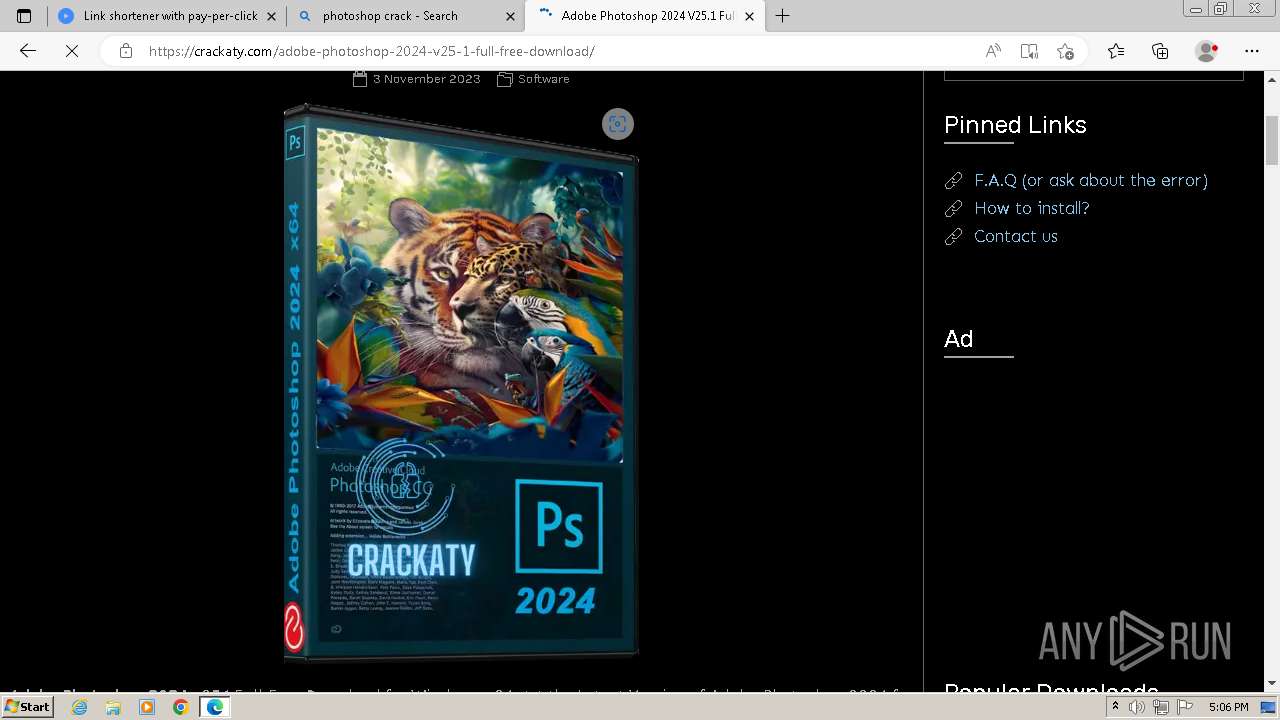Open the Windows Start menu
This screenshot has width=1280, height=720.
click(27, 707)
